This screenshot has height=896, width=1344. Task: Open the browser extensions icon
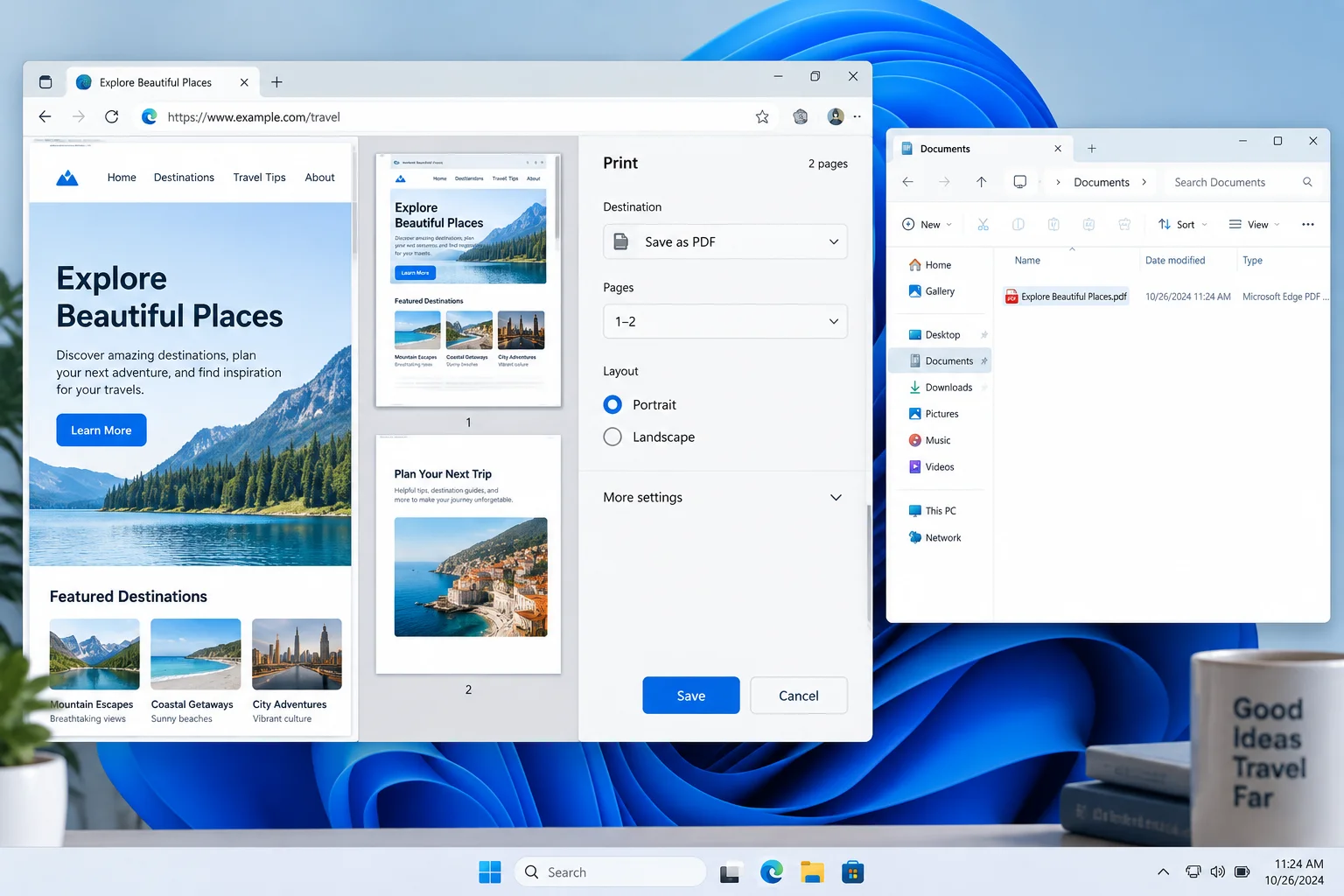point(800,116)
